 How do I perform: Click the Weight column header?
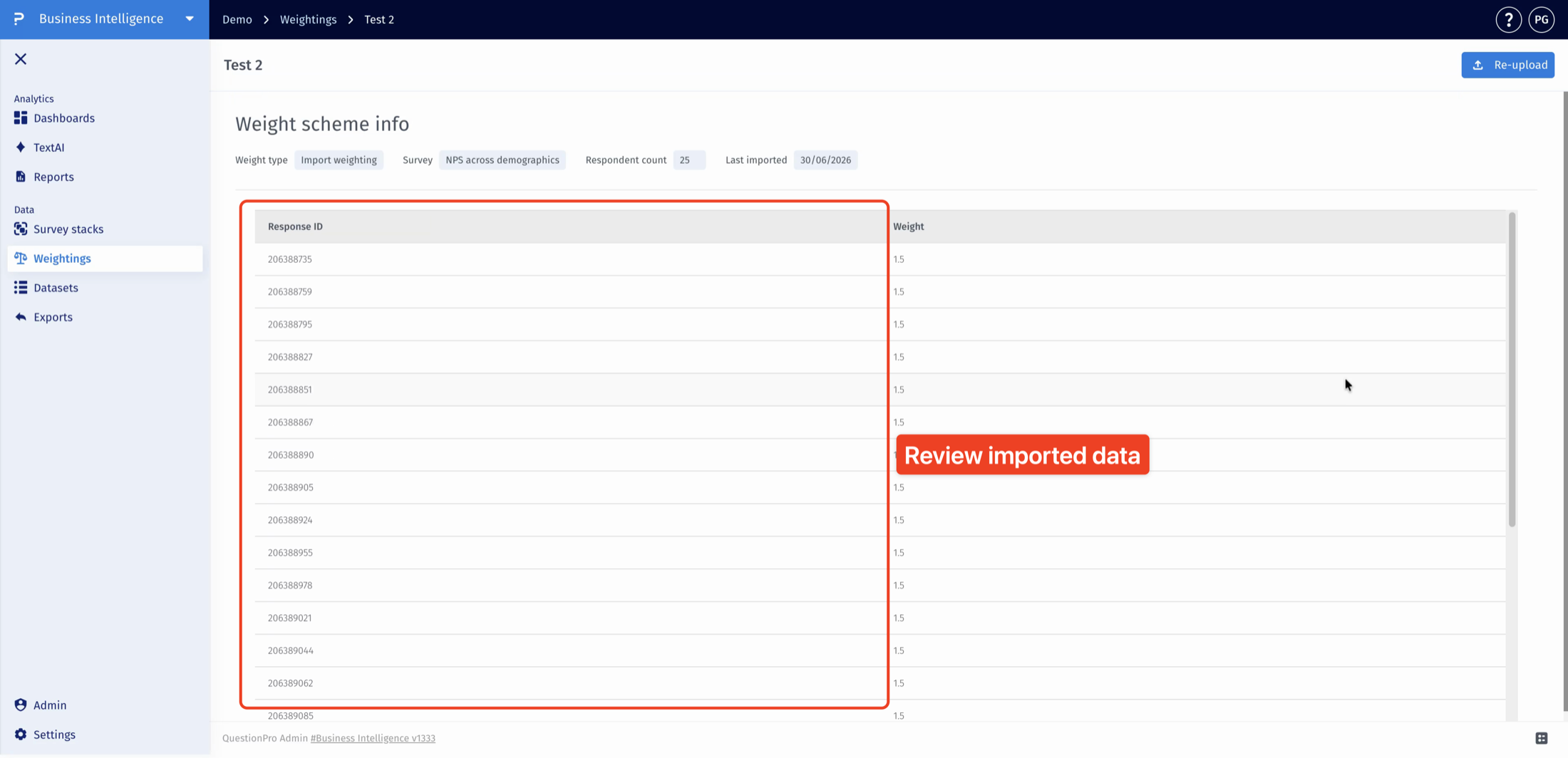(x=909, y=227)
